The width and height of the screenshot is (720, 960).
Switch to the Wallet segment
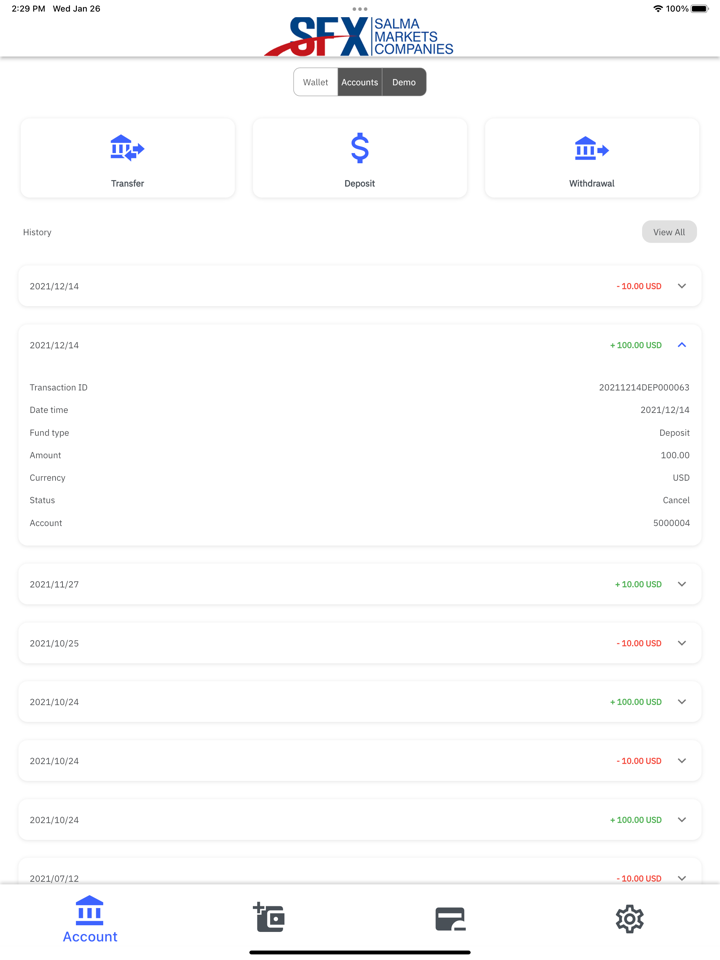click(316, 82)
